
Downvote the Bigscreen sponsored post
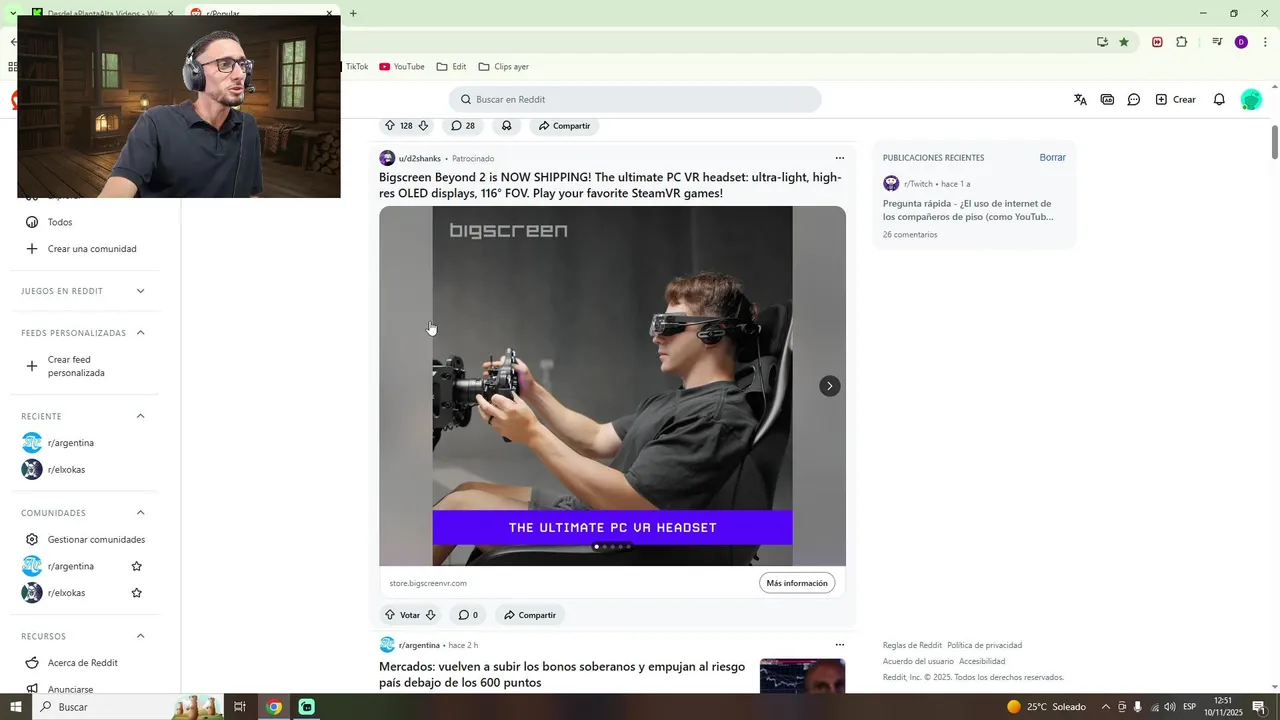coord(430,615)
